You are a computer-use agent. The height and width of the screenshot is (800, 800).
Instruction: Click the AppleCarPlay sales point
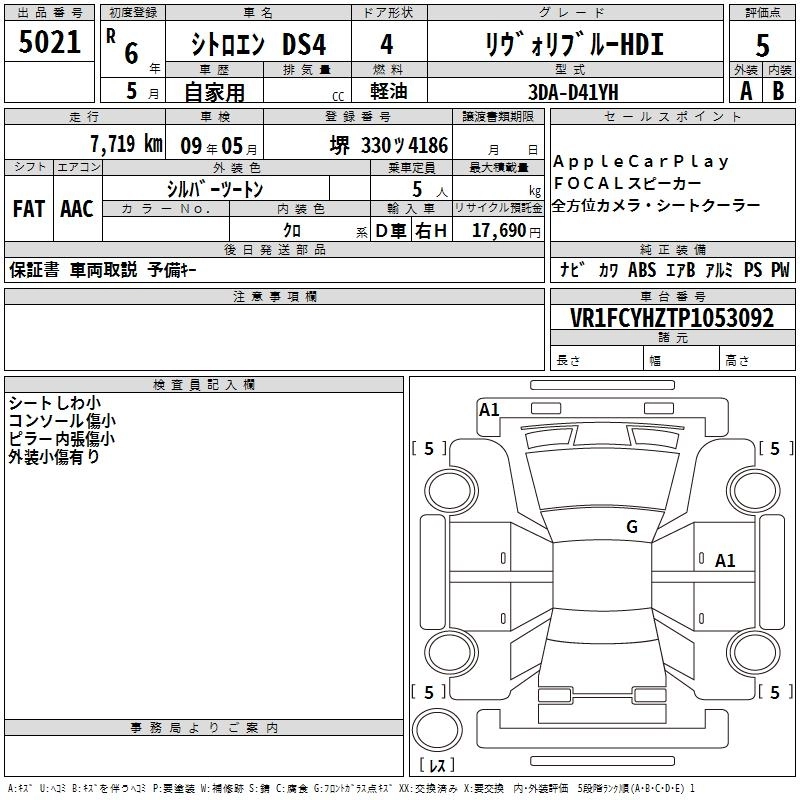pyautogui.click(x=641, y=161)
